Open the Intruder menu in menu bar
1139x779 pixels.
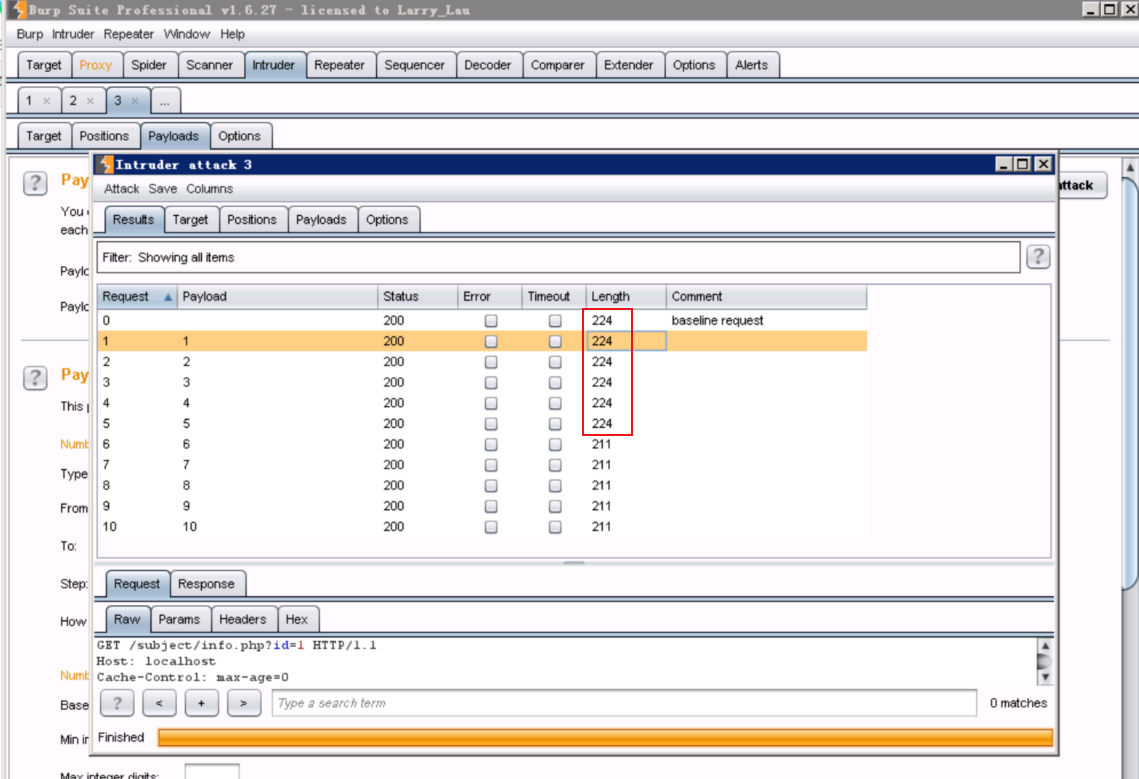click(x=73, y=34)
